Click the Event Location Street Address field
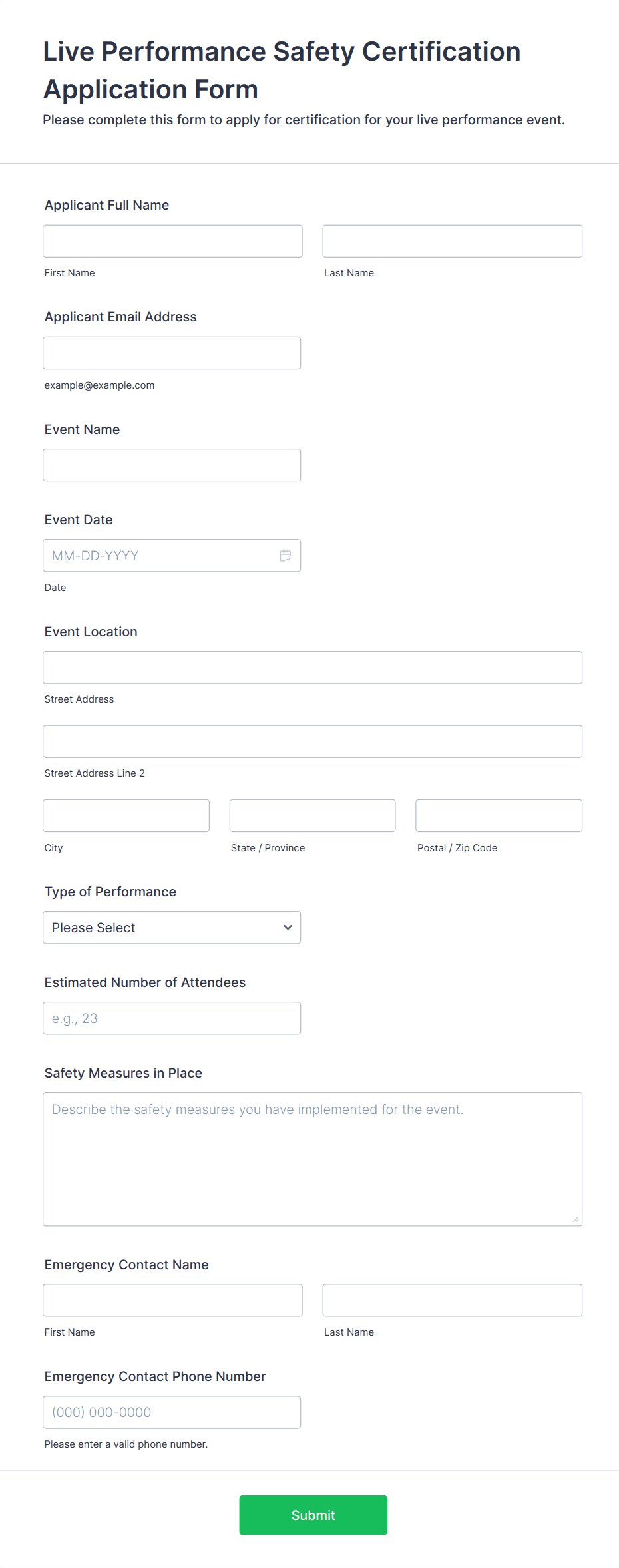The height and width of the screenshot is (1568, 619). (312, 668)
